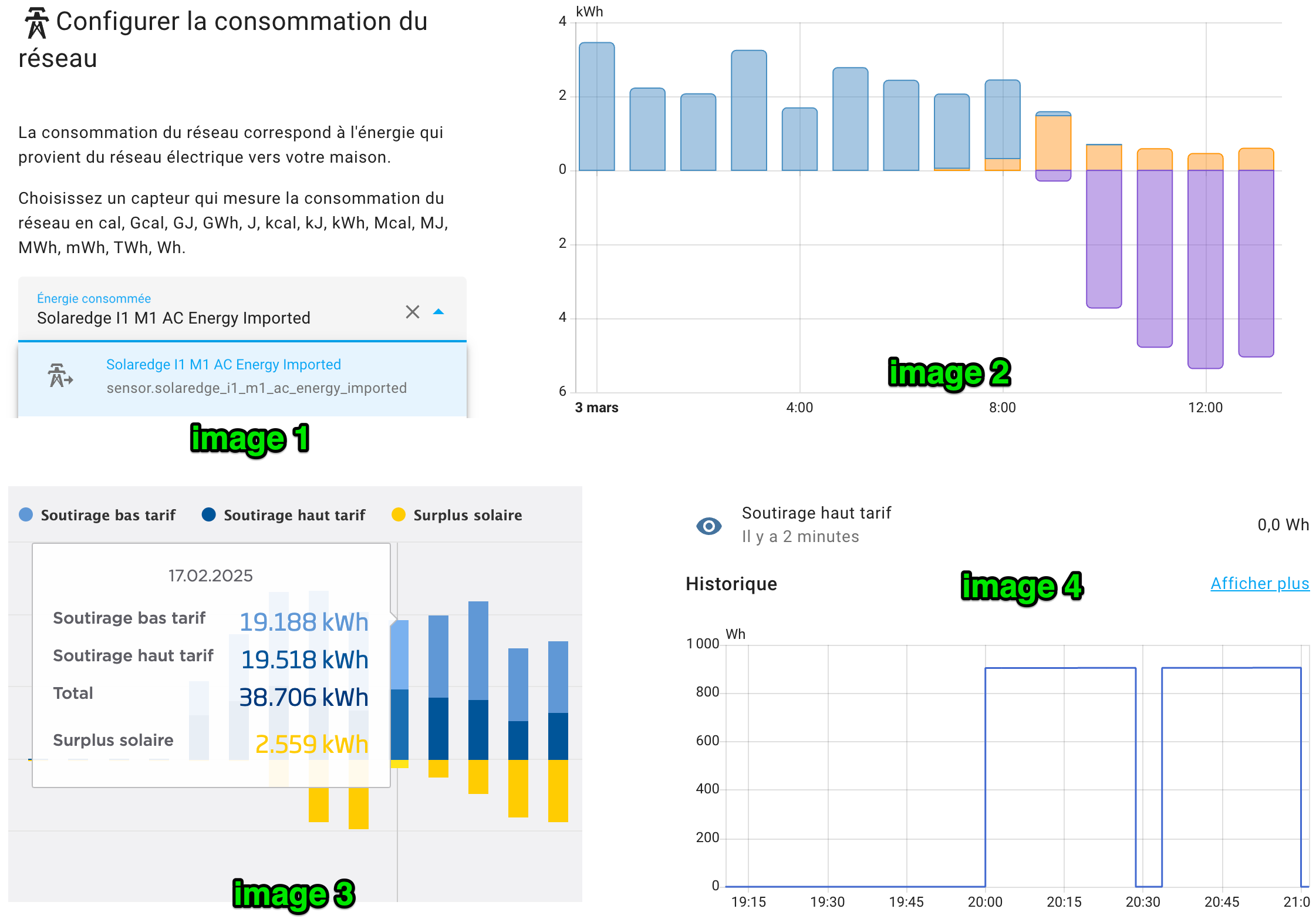Toggle Surplus solaire legend series

coord(467,516)
